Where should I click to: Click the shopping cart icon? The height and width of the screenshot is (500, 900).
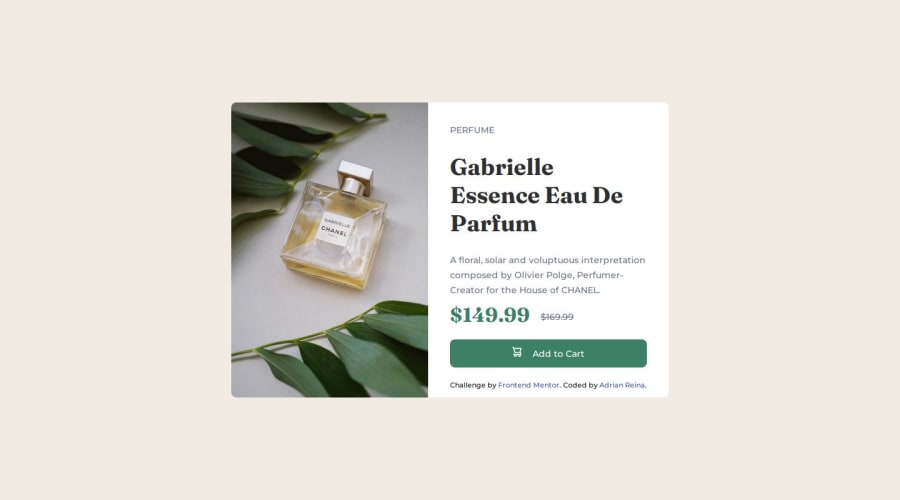click(x=517, y=352)
